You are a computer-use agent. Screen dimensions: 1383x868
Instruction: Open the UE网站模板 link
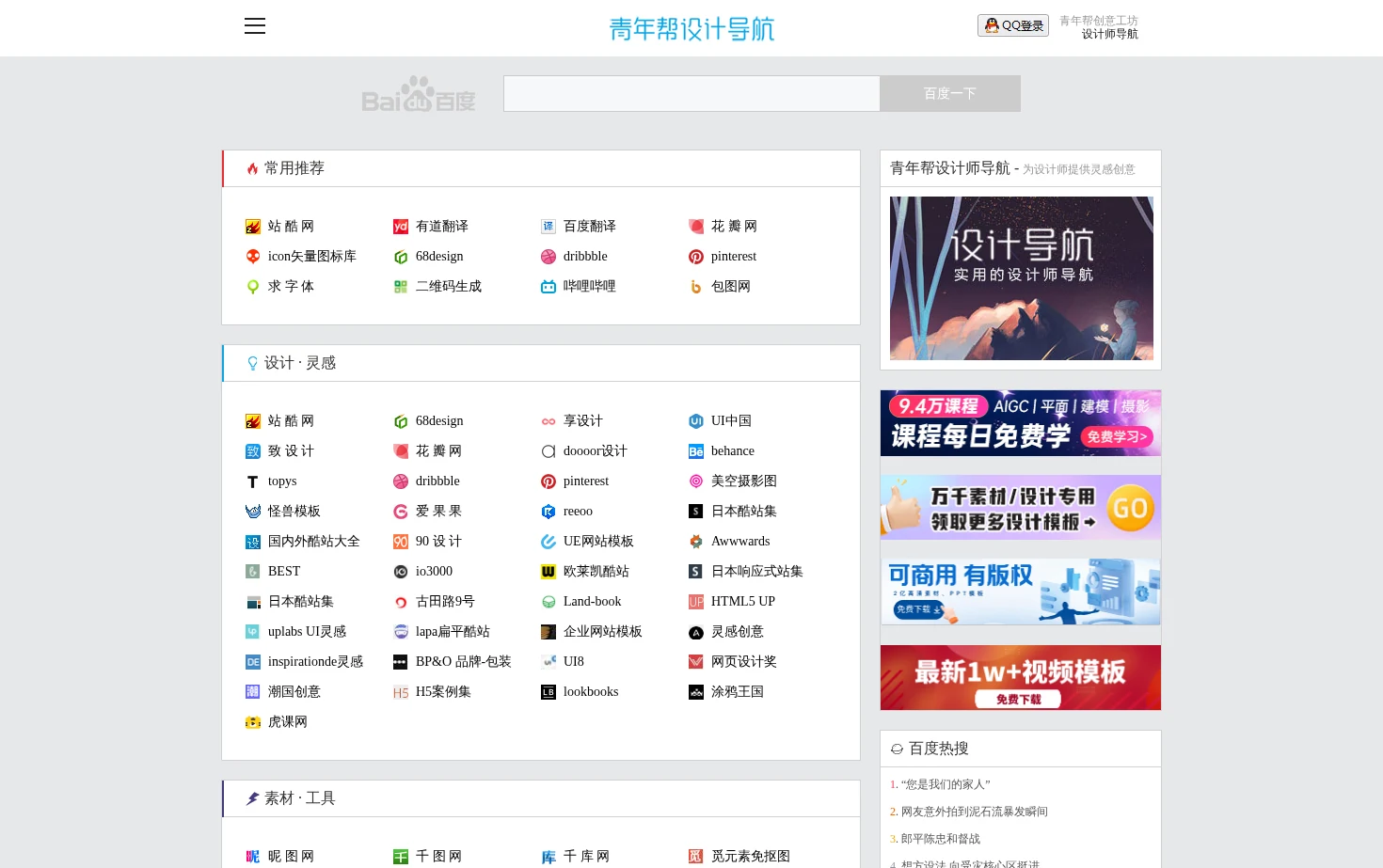(598, 542)
